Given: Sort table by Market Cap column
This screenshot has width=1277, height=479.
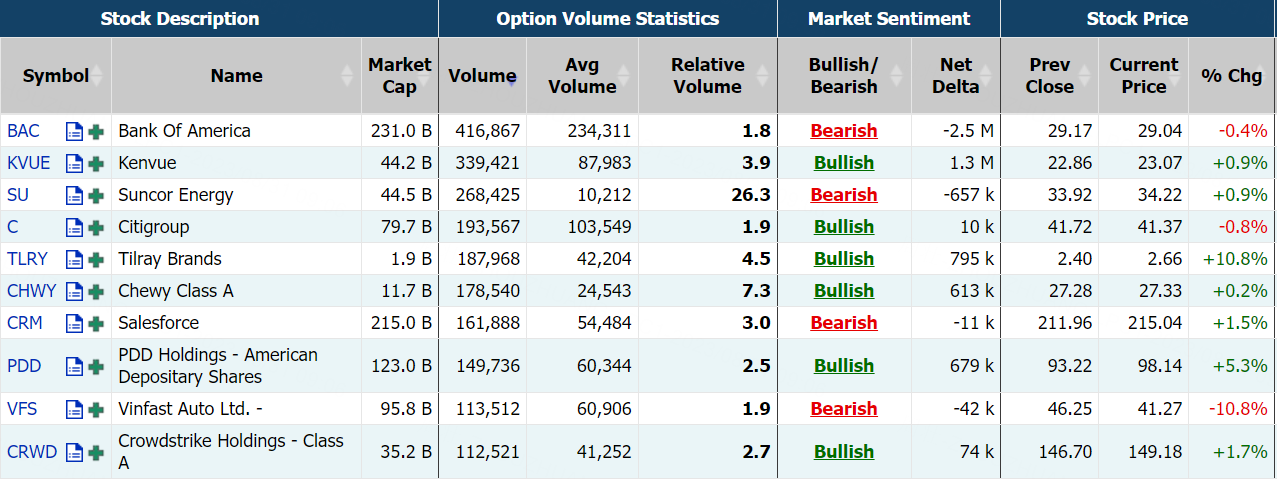Looking at the screenshot, I should (400, 76).
